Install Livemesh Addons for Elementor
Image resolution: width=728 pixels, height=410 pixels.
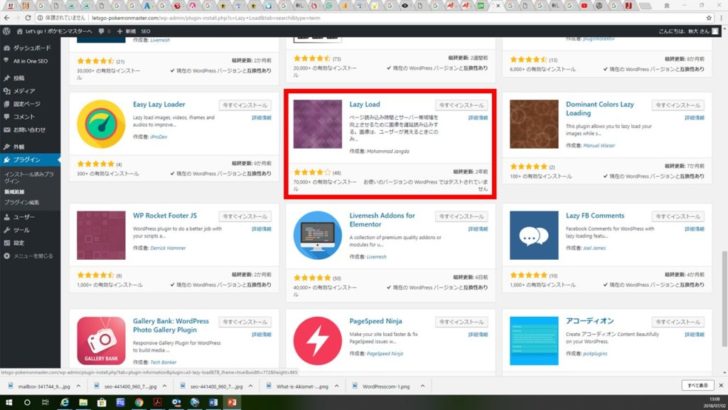point(461,216)
